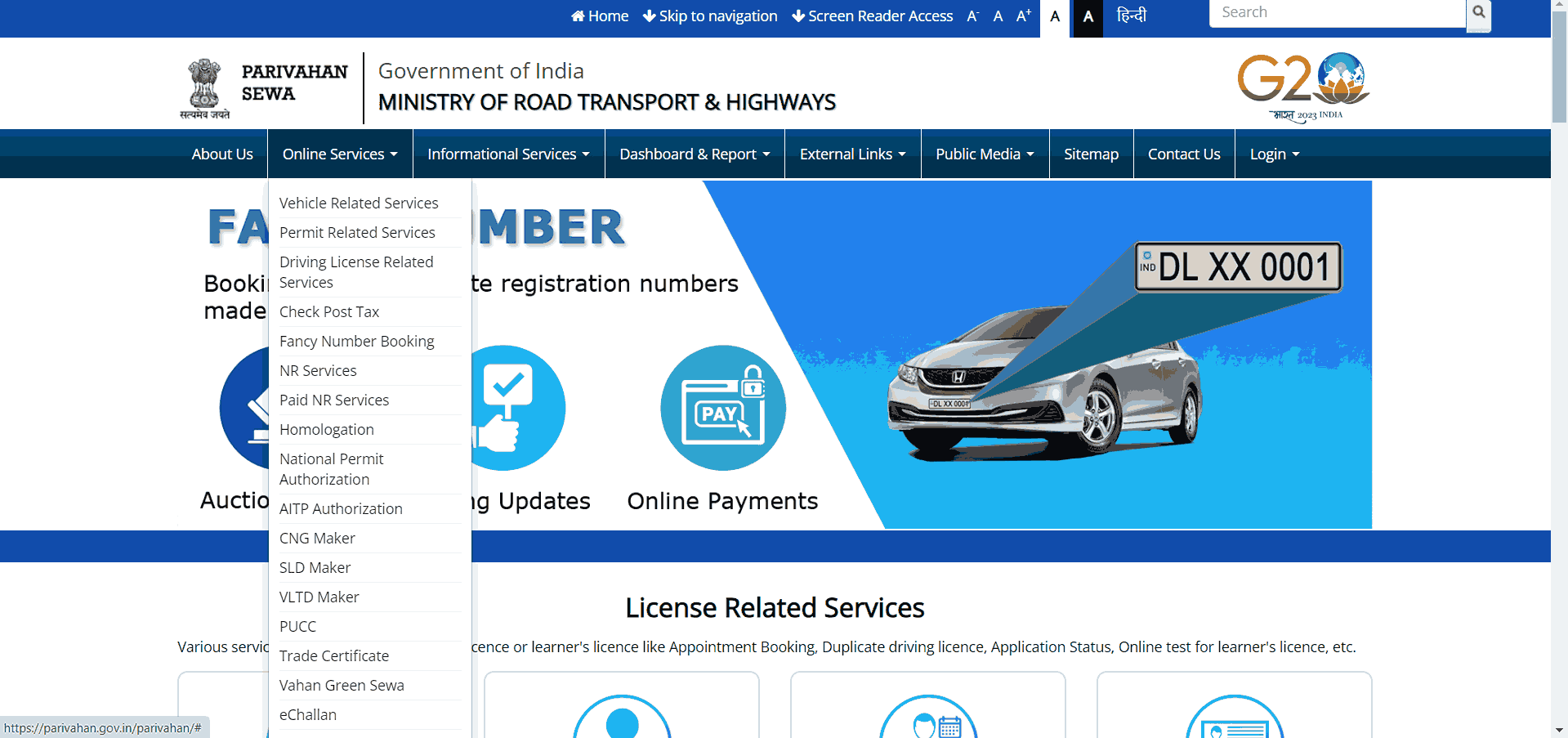1568x738 pixels.
Task: Click scrollbar down arrow
Action: [1559, 730]
